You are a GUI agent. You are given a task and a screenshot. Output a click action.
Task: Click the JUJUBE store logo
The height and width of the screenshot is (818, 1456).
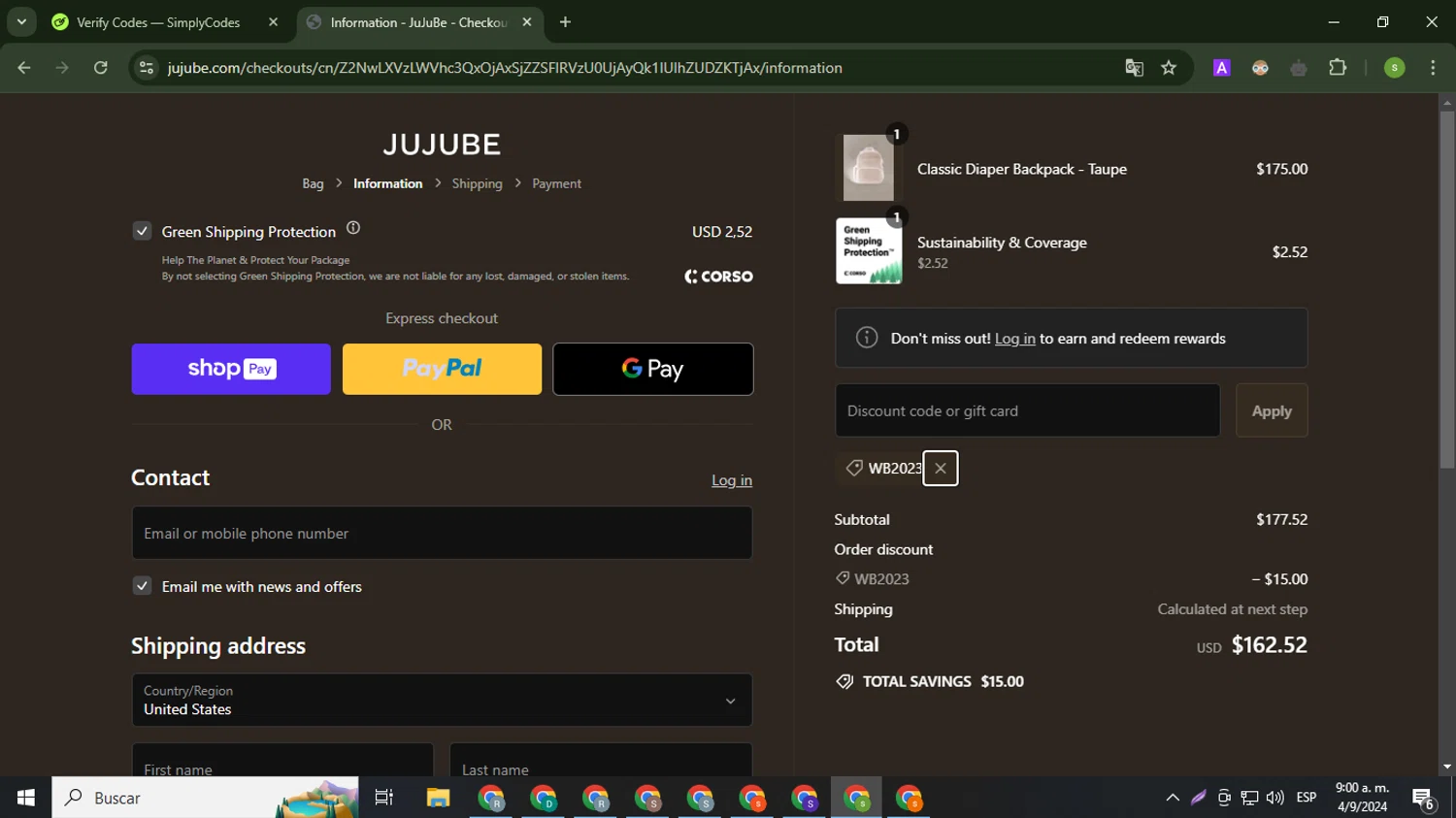point(442,145)
